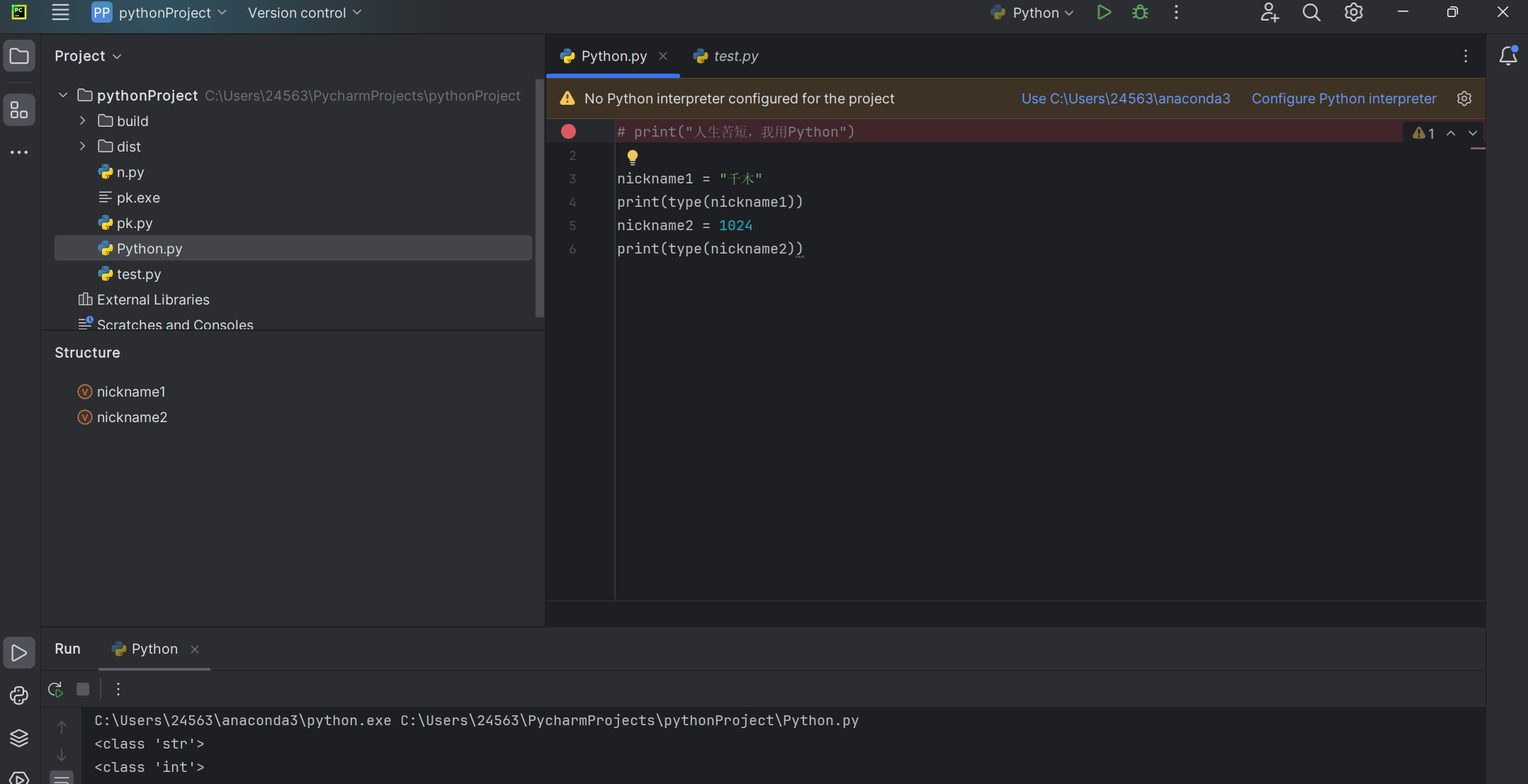Run the Python configuration with green play button
This screenshot has height=784, width=1528.
pyautogui.click(x=1104, y=13)
